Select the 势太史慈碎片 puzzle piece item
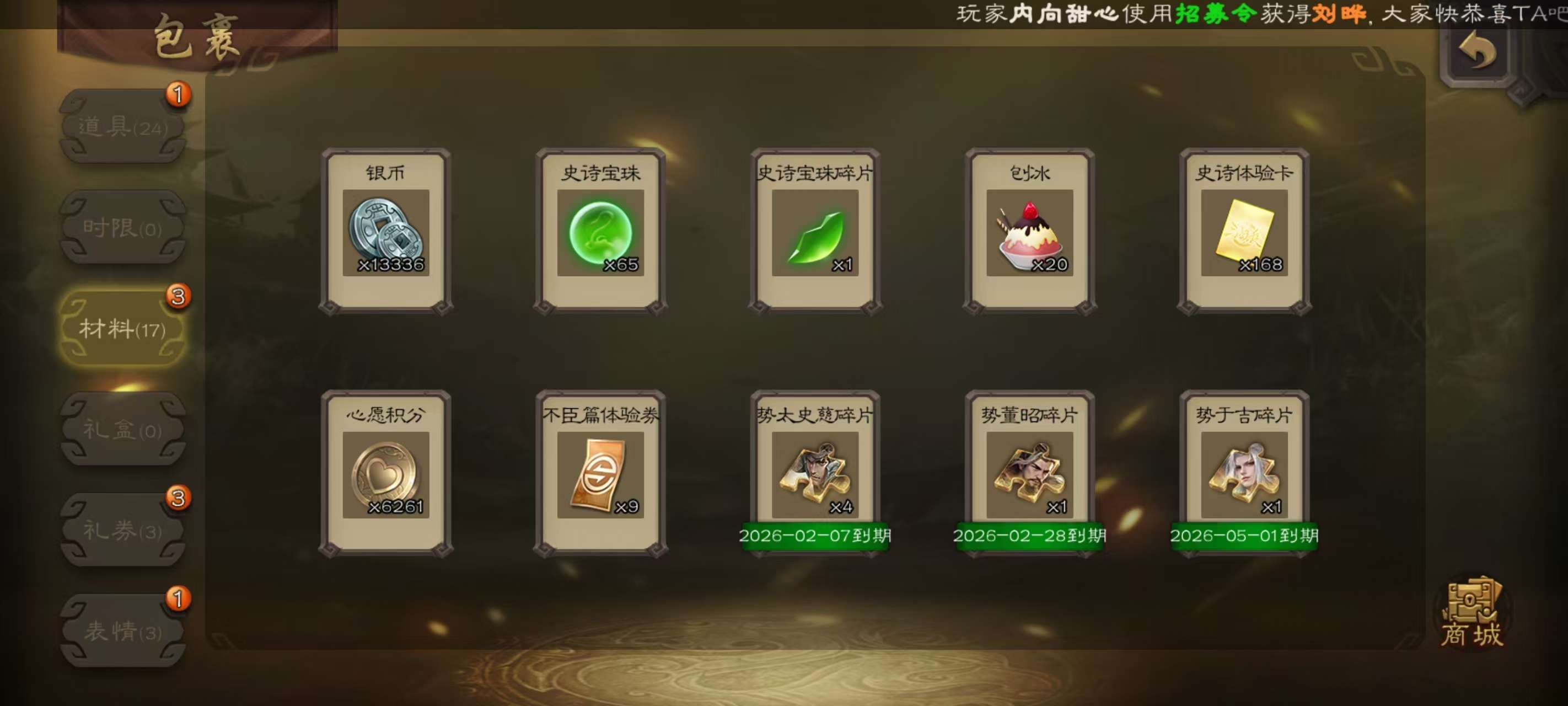The height and width of the screenshot is (706, 1568). pyautogui.click(x=815, y=473)
